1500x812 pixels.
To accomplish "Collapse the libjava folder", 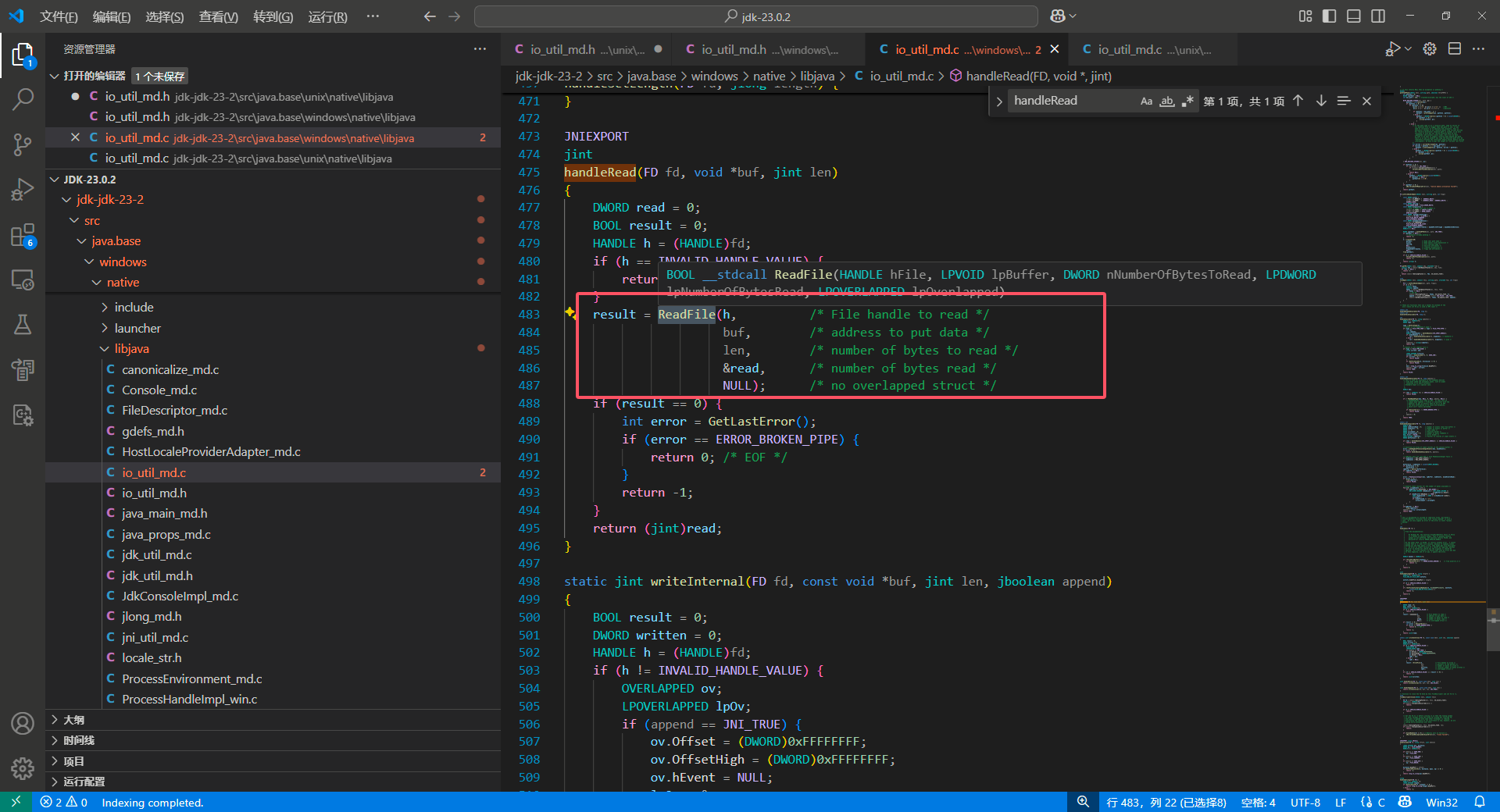I will tap(131, 349).
